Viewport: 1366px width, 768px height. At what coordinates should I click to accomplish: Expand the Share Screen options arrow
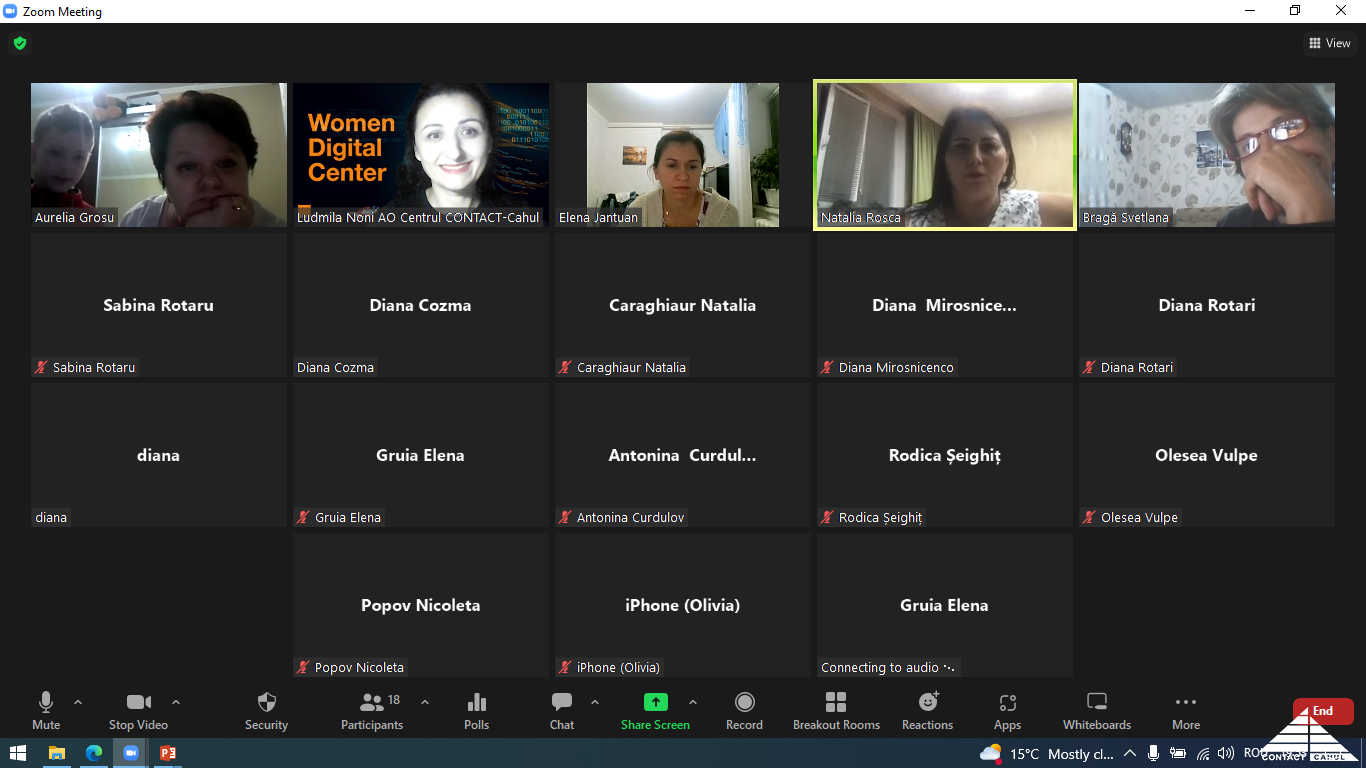coord(693,702)
